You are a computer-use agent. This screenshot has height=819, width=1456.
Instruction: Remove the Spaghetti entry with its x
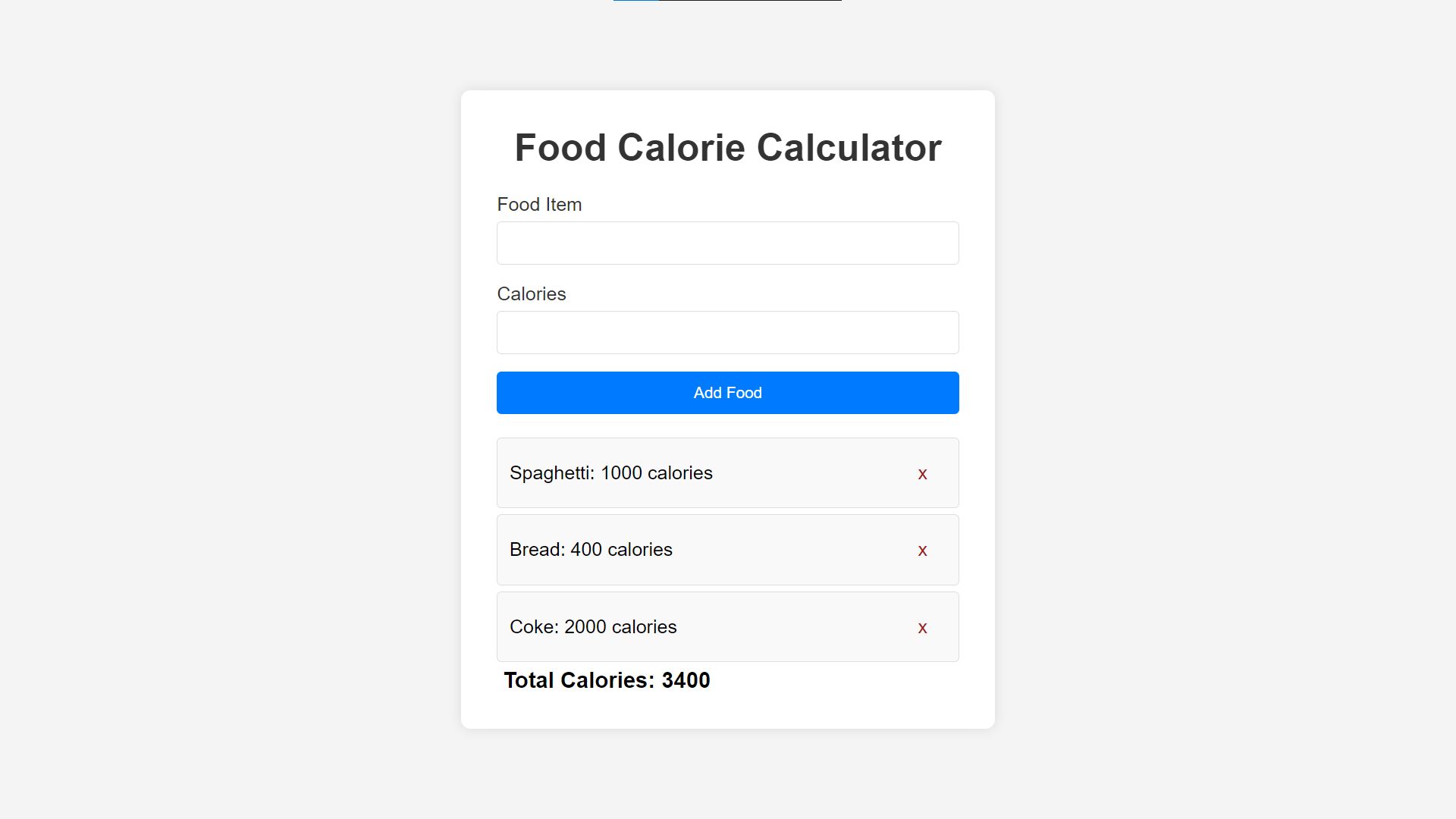click(x=922, y=474)
